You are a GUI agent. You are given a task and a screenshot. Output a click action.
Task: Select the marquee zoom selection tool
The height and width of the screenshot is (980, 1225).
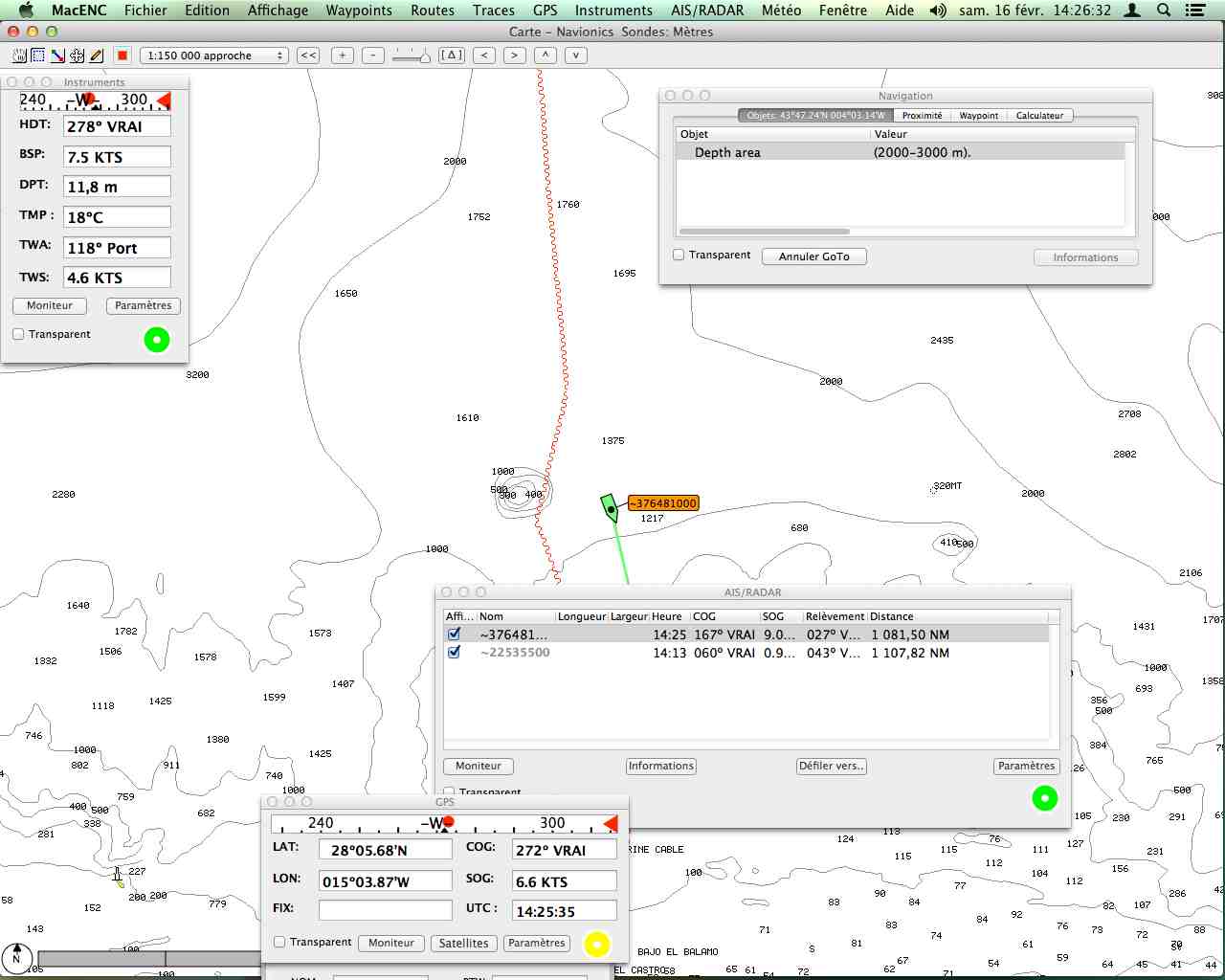click(x=38, y=56)
